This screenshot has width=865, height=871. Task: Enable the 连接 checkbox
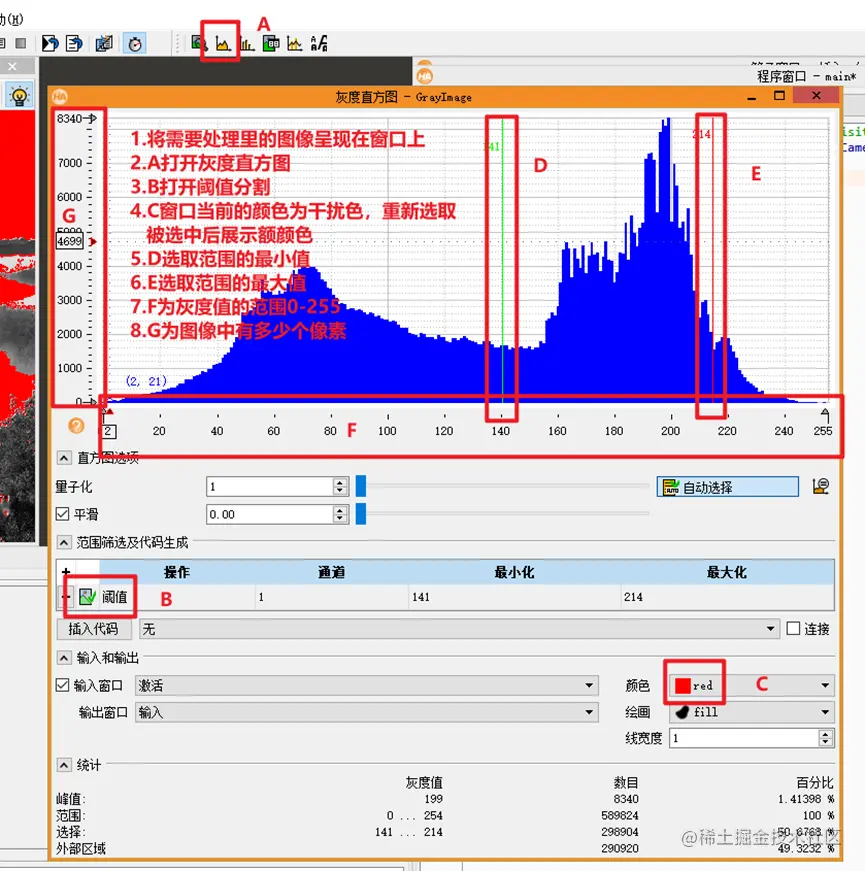793,628
